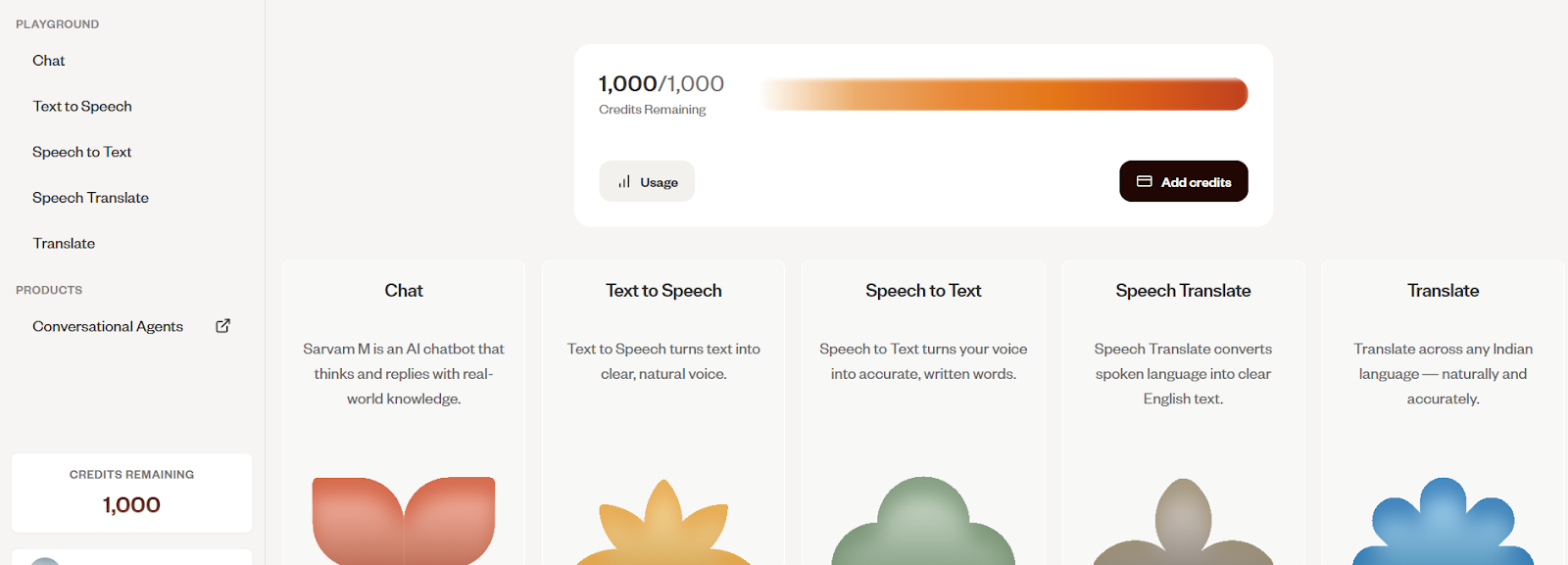Click the green cloud Speech to Text illustration

(923, 521)
